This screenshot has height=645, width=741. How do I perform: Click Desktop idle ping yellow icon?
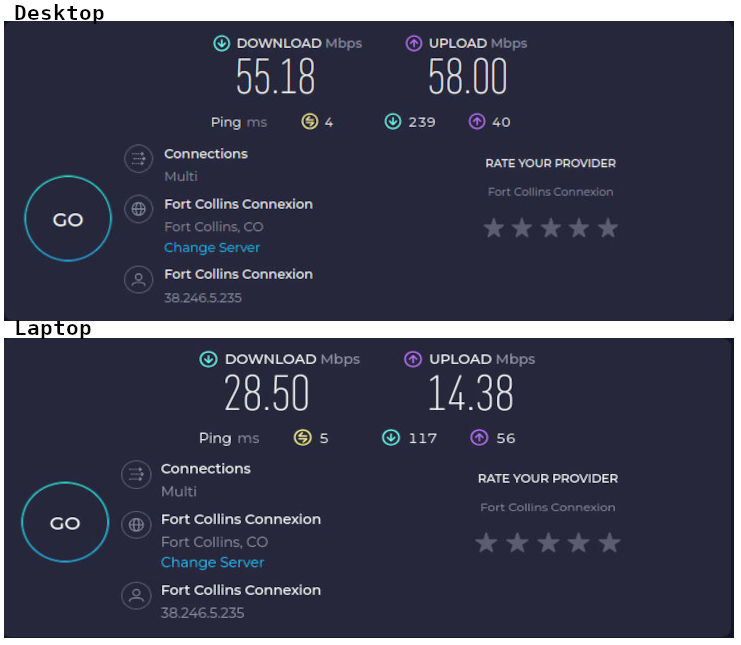(310, 122)
